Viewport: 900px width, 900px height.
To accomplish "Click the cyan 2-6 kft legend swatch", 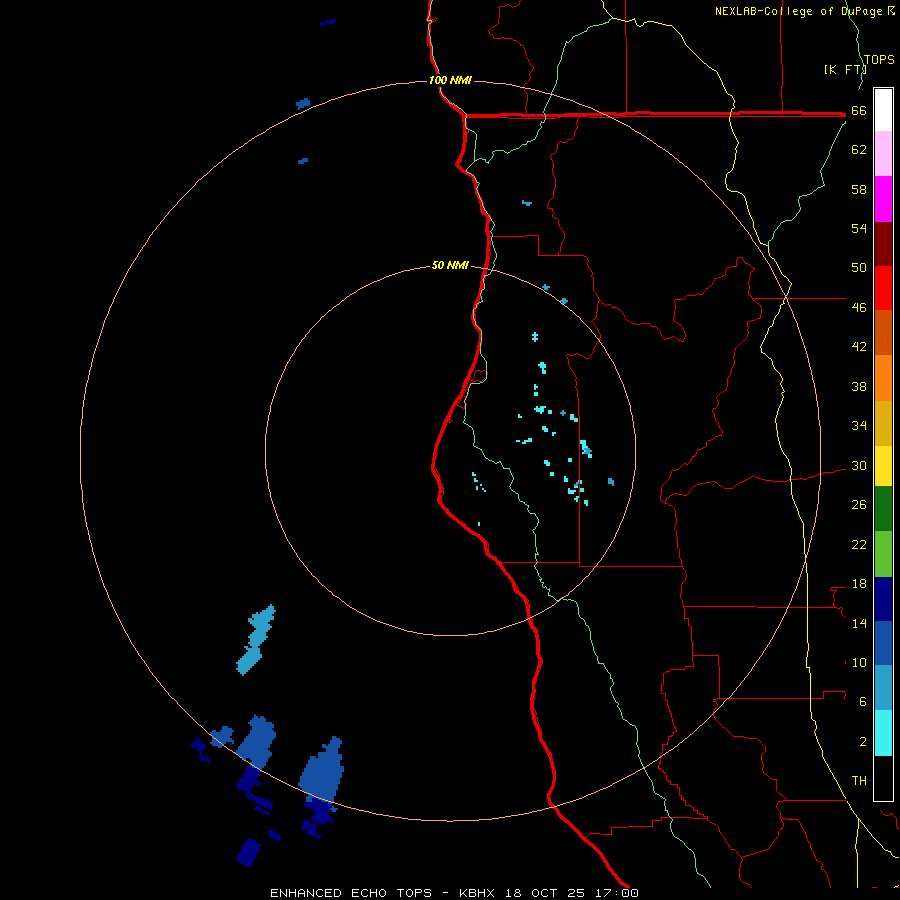I will [883, 733].
